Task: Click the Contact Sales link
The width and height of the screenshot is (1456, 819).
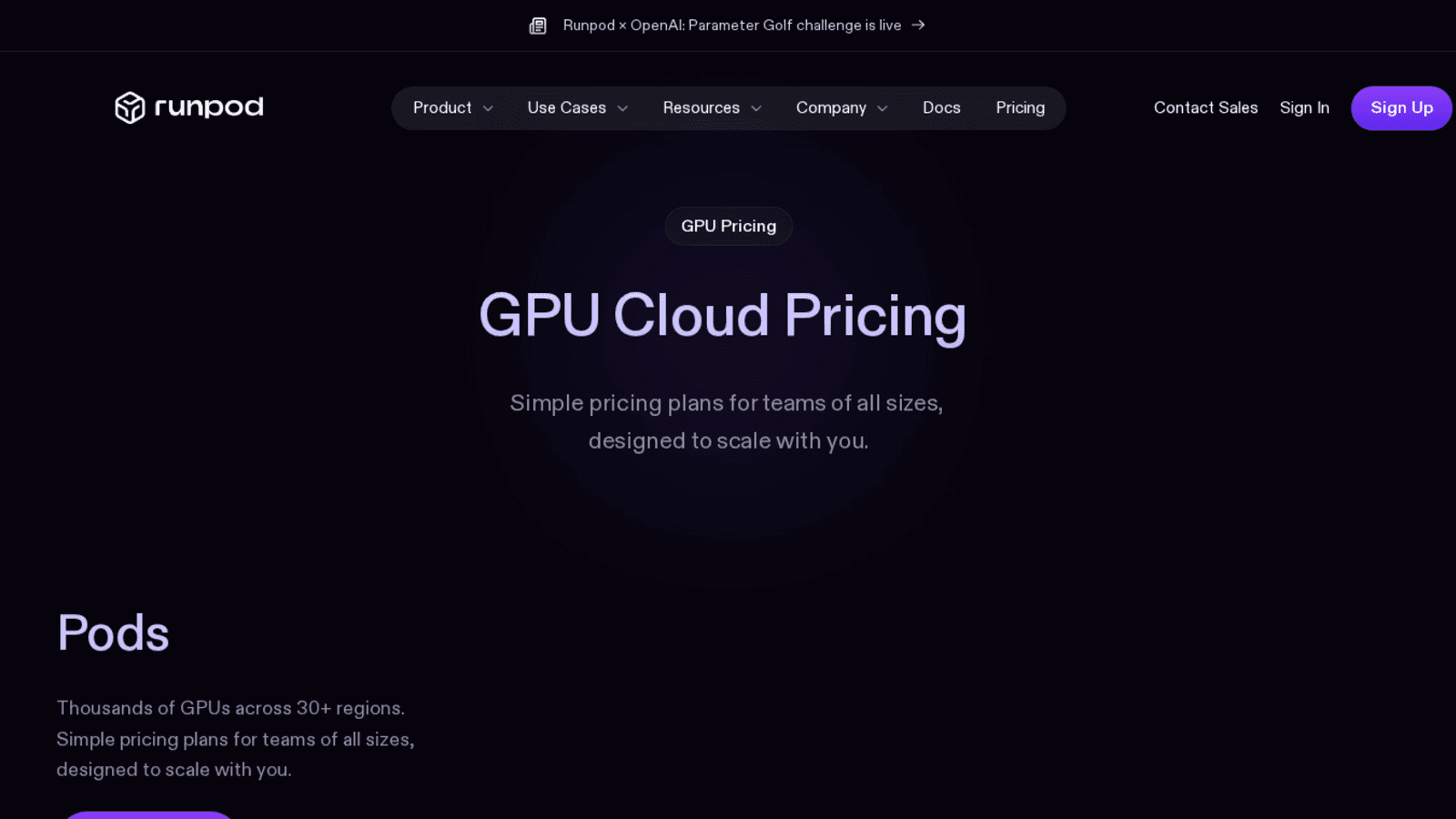Action: (1206, 107)
